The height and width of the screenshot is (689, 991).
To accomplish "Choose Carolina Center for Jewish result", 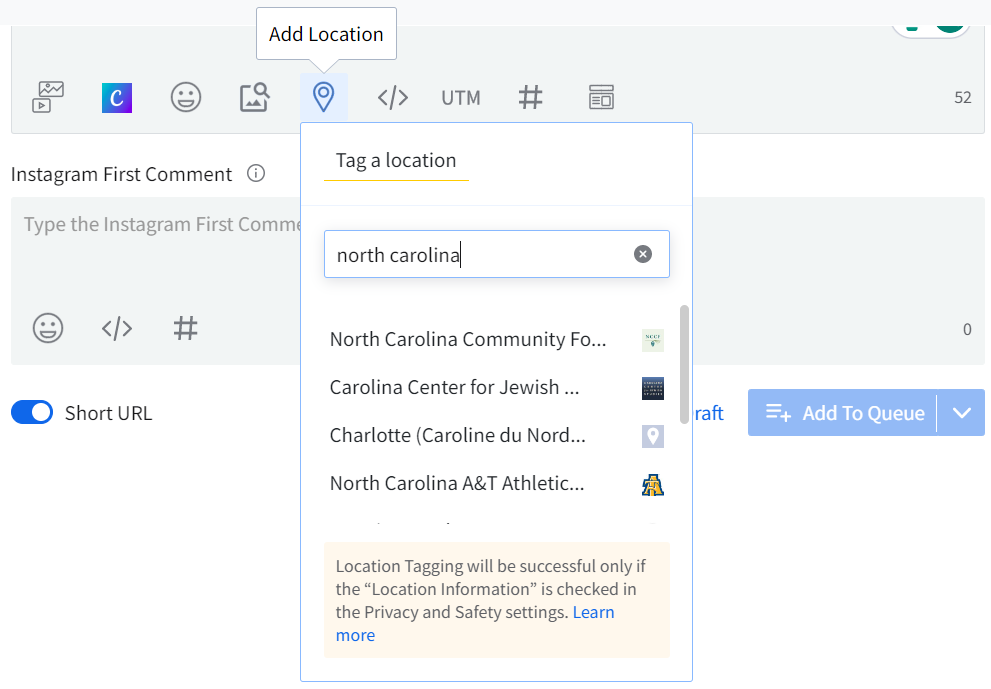I will [455, 388].
